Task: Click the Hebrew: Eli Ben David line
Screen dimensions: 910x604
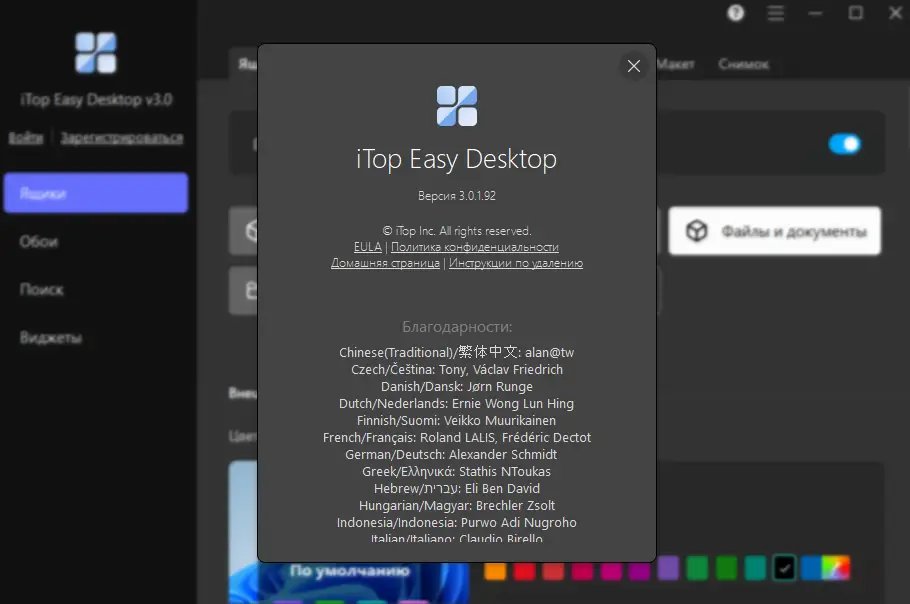Action: point(457,489)
